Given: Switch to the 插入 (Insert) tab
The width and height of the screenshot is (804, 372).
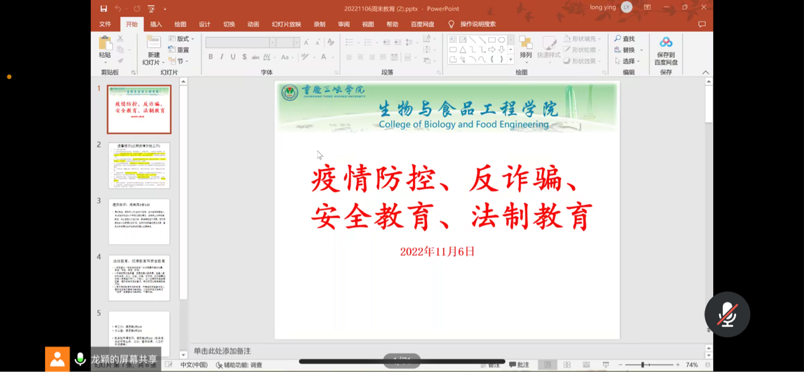Looking at the screenshot, I should pyautogui.click(x=156, y=24).
